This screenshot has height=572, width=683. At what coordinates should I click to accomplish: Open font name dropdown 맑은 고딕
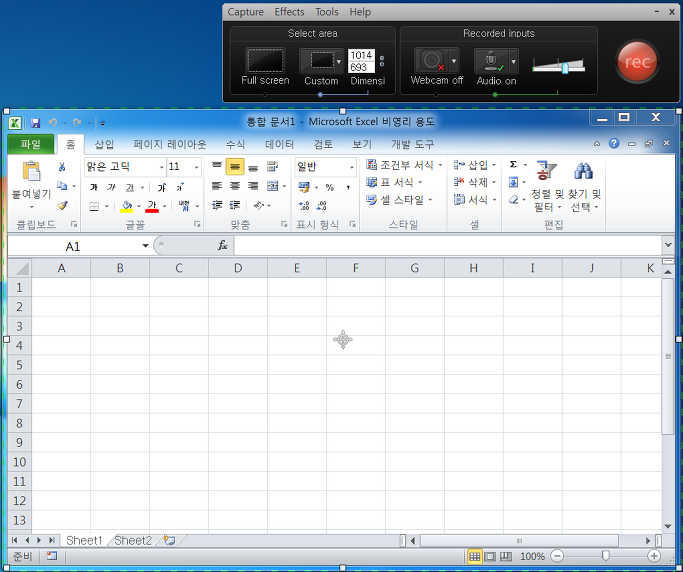161,167
